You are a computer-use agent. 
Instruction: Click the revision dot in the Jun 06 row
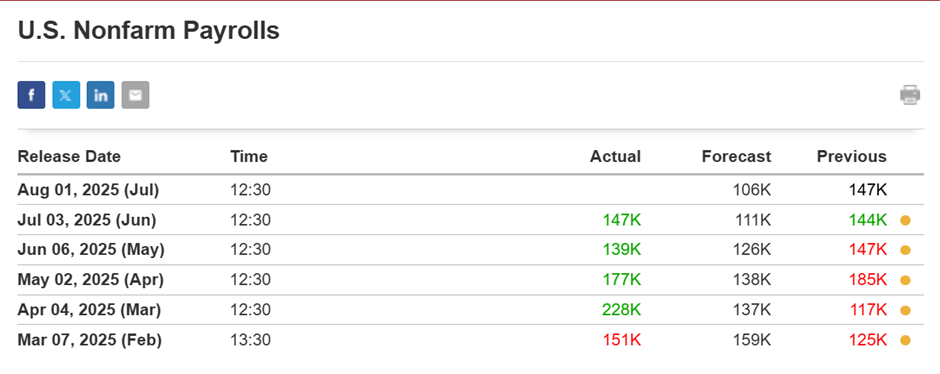click(x=905, y=251)
